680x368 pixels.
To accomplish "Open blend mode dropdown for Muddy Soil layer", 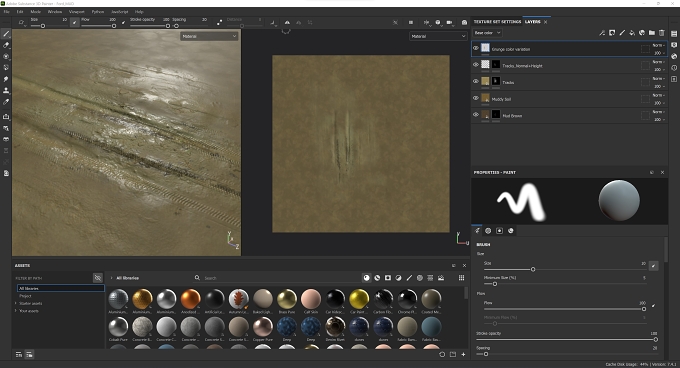I will click(x=659, y=95).
